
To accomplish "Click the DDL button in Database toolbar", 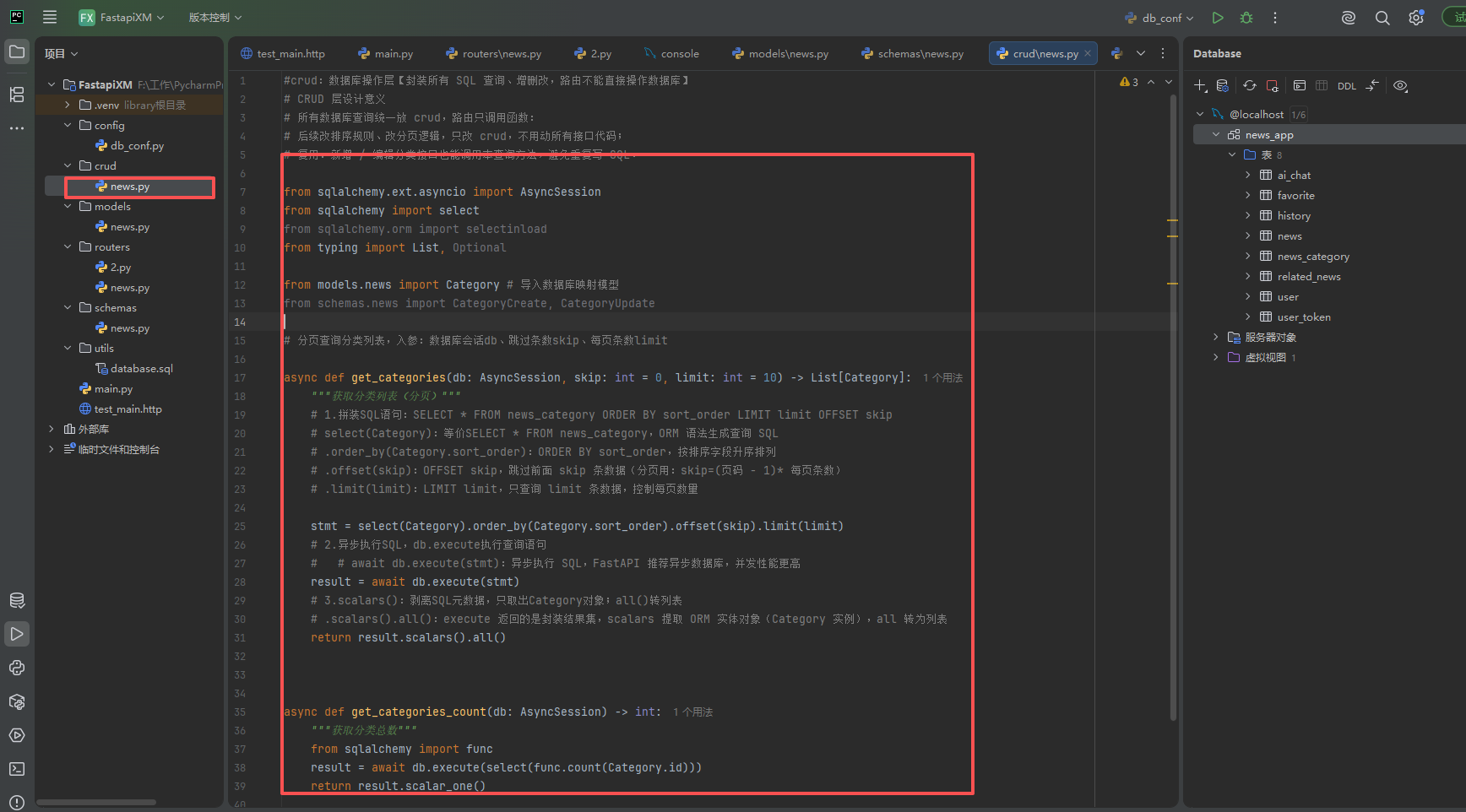I will coord(1347,85).
